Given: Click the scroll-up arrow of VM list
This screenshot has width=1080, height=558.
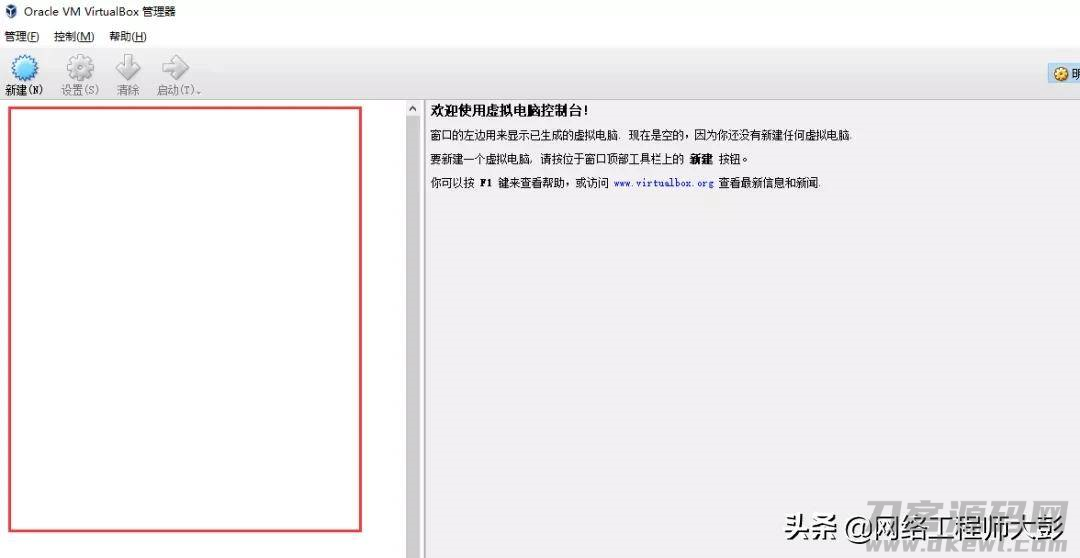Looking at the screenshot, I should click(413, 109).
